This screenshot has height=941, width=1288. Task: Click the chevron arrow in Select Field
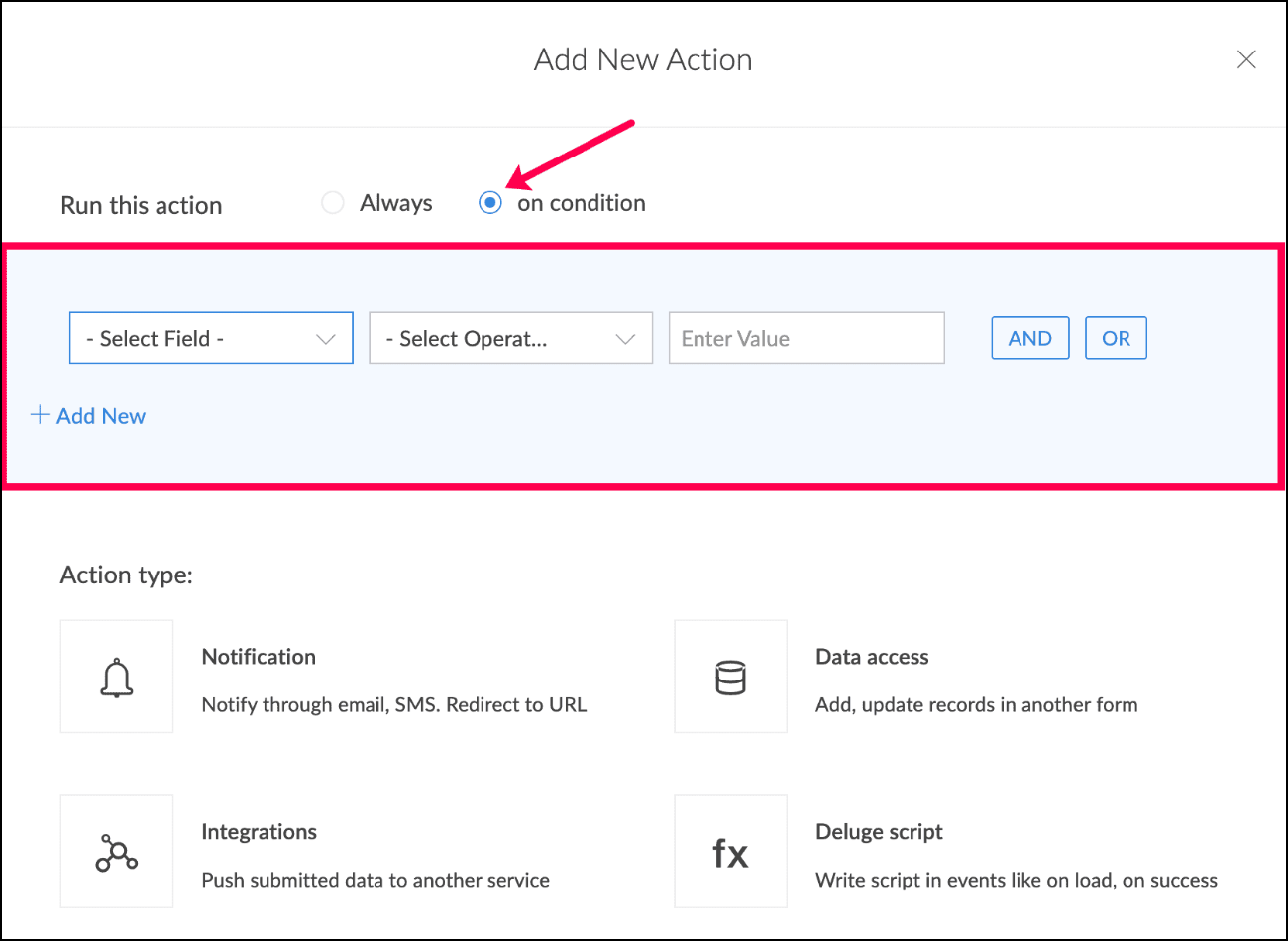[x=325, y=339]
